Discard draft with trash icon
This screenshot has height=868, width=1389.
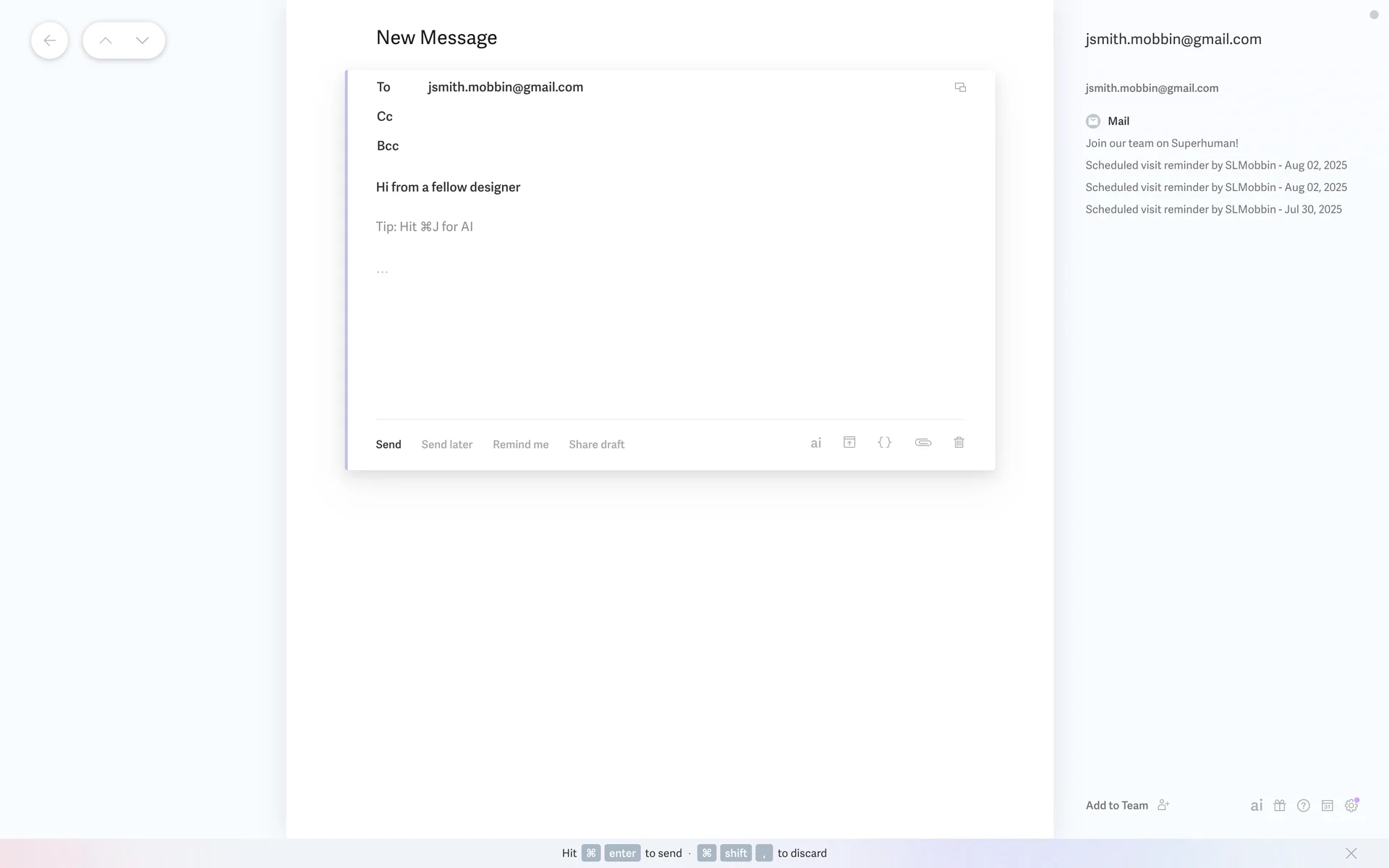click(959, 443)
